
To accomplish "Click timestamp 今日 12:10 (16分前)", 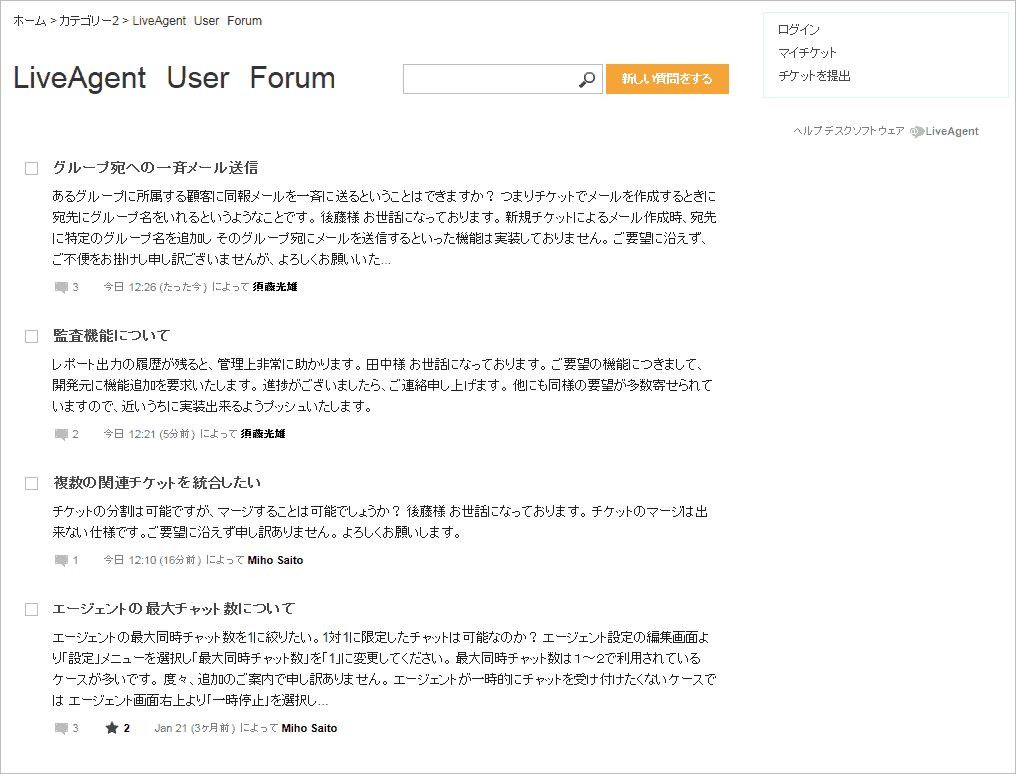I will (152, 560).
